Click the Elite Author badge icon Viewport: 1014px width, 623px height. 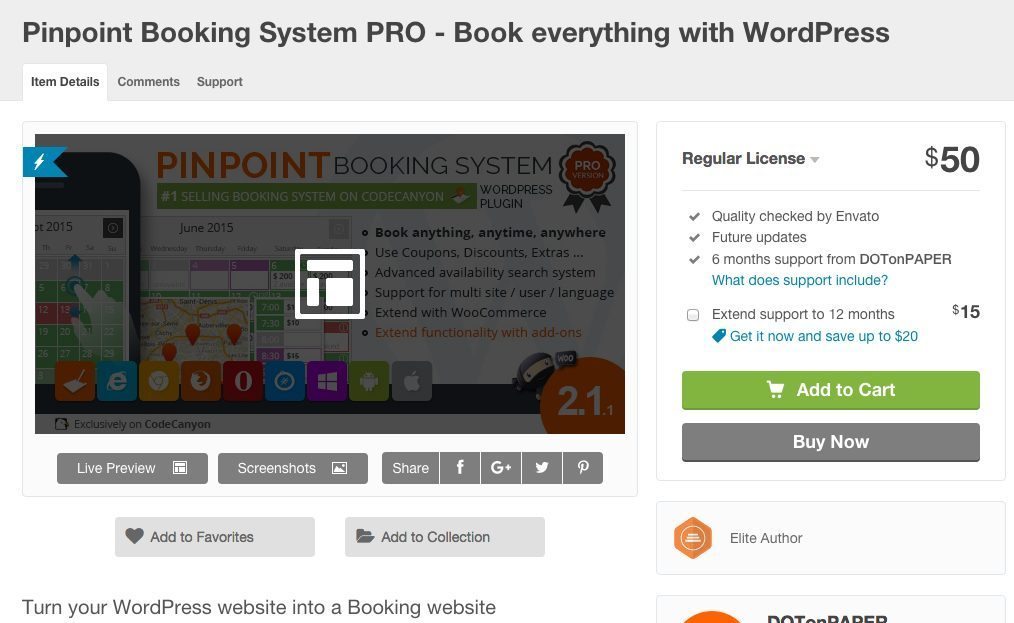click(693, 538)
